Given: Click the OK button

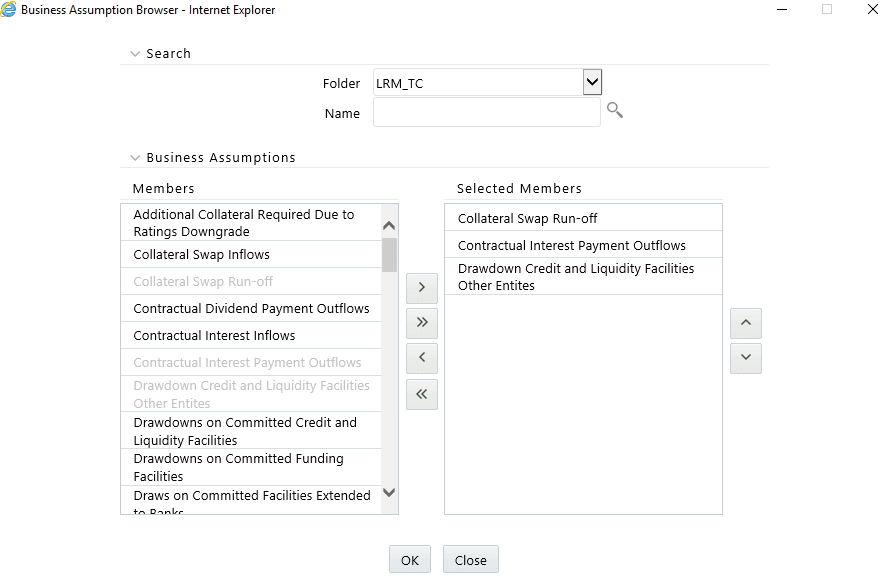Looking at the screenshot, I should pyautogui.click(x=409, y=559).
